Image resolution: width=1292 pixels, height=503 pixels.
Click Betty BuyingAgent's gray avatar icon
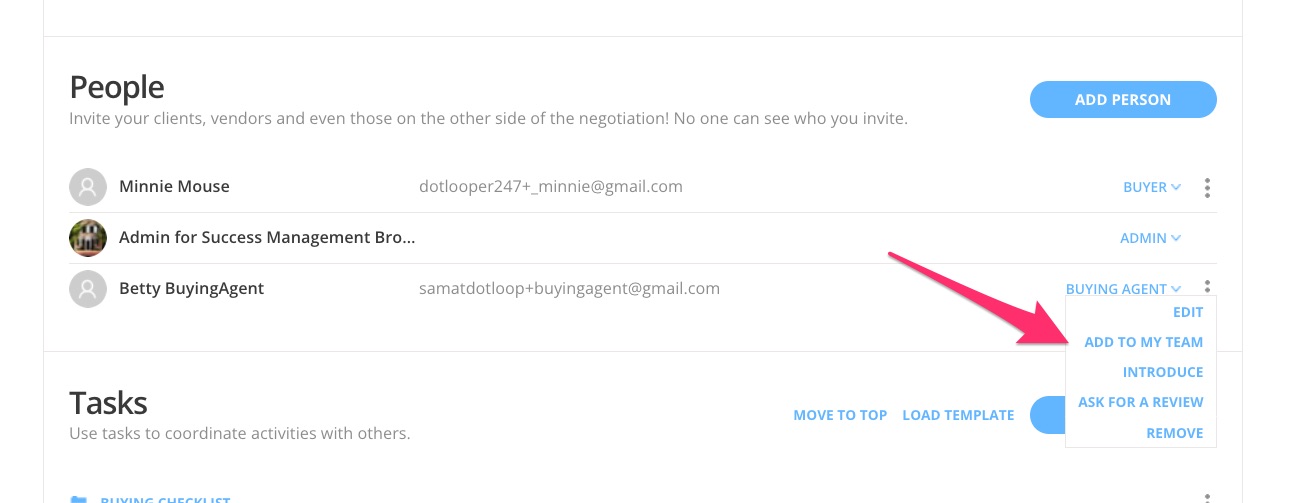(x=88, y=289)
